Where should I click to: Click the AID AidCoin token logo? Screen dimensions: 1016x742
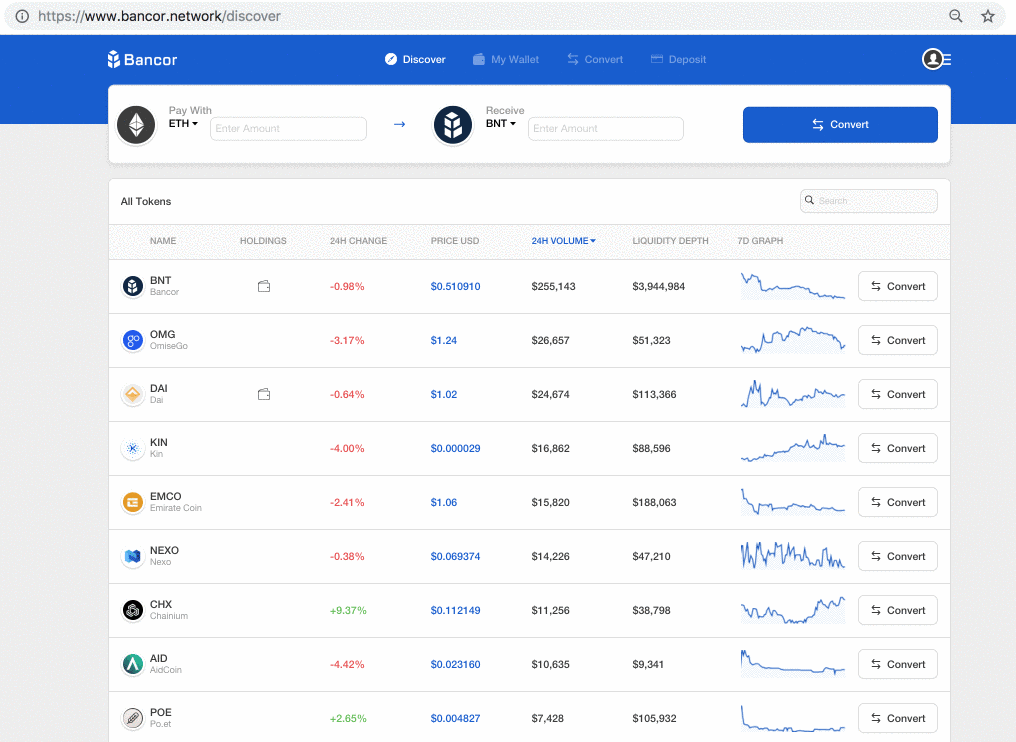(x=133, y=664)
